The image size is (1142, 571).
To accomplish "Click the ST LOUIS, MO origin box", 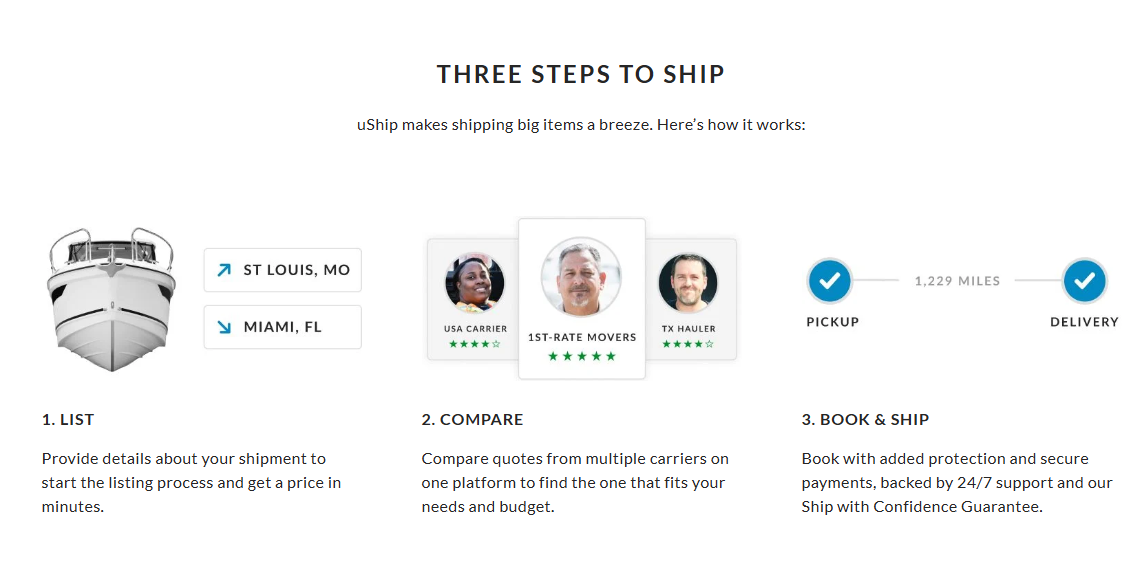I will [x=283, y=270].
